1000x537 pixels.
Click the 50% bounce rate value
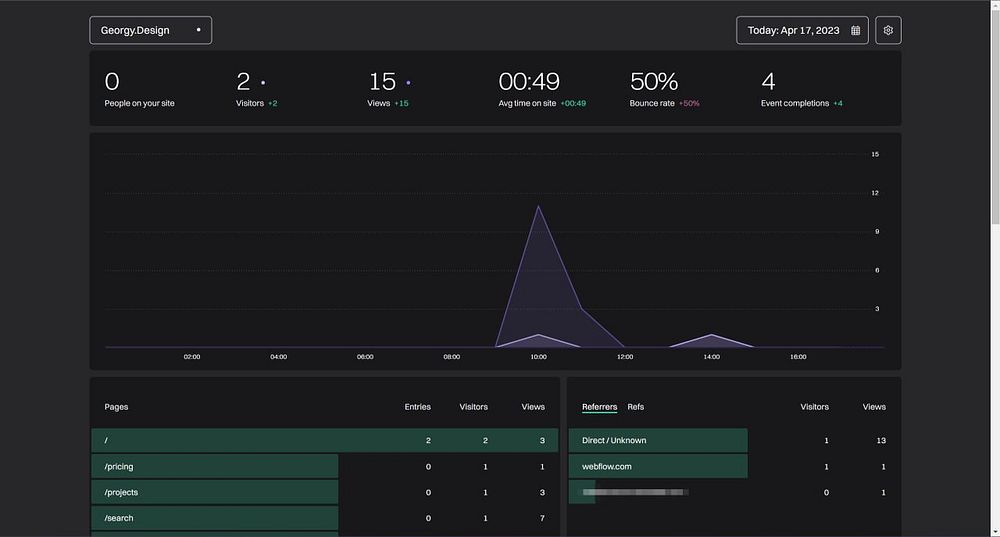point(654,82)
